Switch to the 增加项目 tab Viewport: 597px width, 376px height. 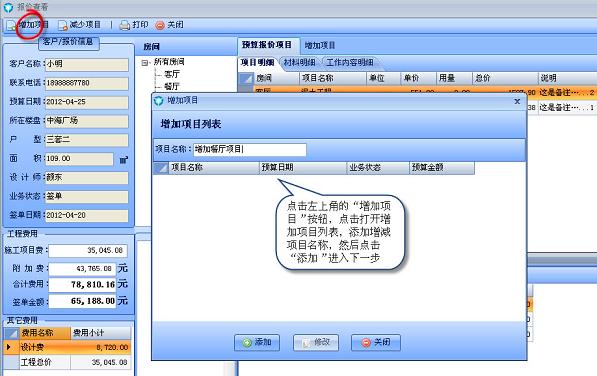click(320, 46)
